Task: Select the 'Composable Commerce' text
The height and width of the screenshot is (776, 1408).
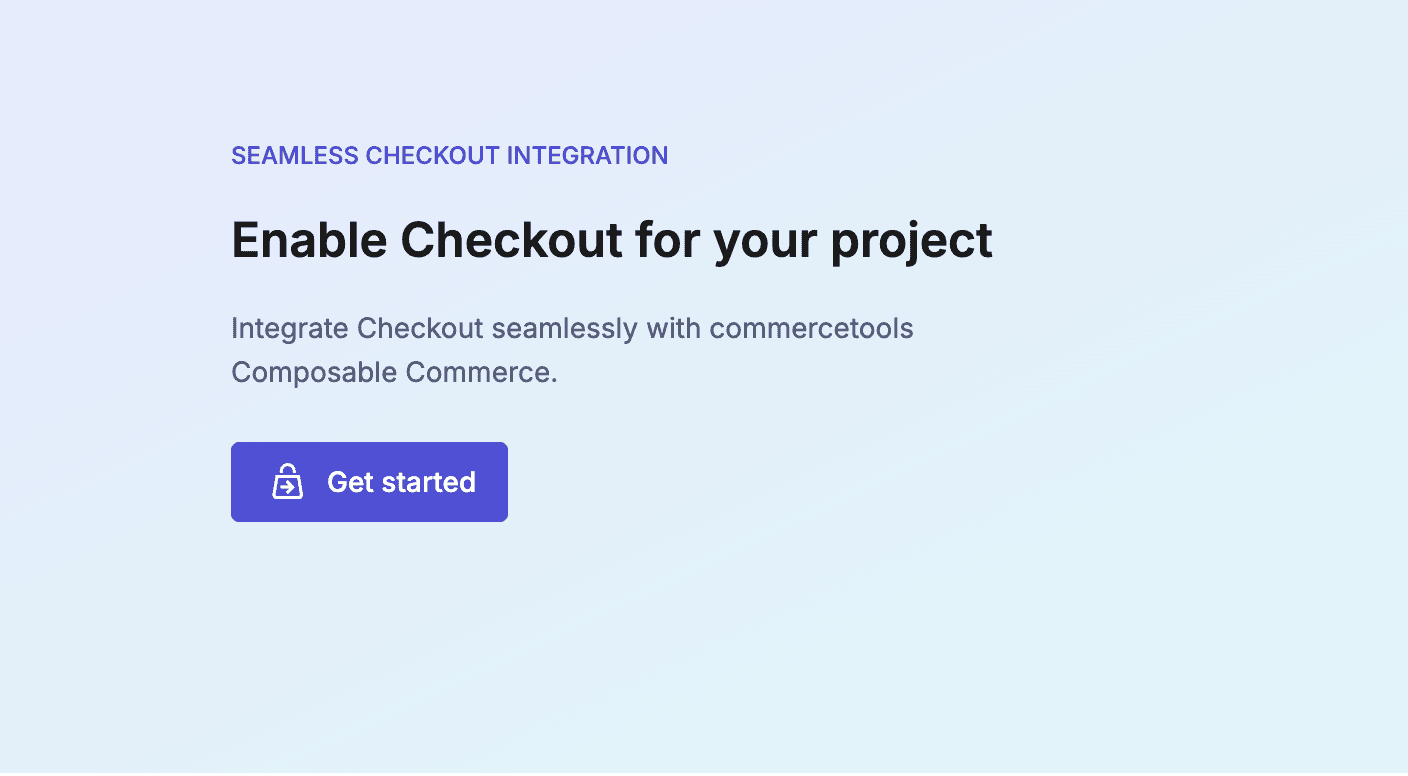Action: (393, 371)
